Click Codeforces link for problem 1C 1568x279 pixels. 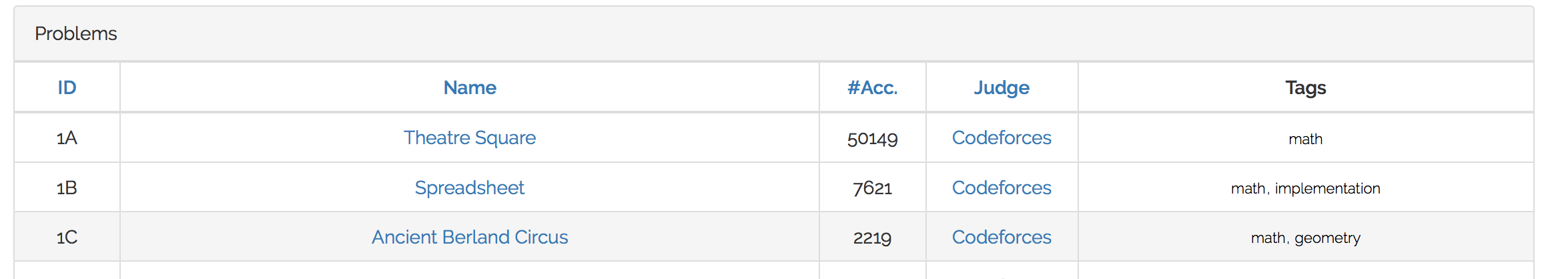click(x=1002, y=237)
